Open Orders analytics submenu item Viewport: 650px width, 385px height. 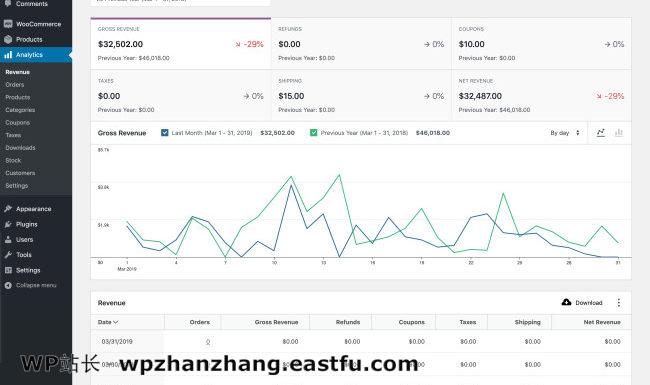tap(15, 85)
